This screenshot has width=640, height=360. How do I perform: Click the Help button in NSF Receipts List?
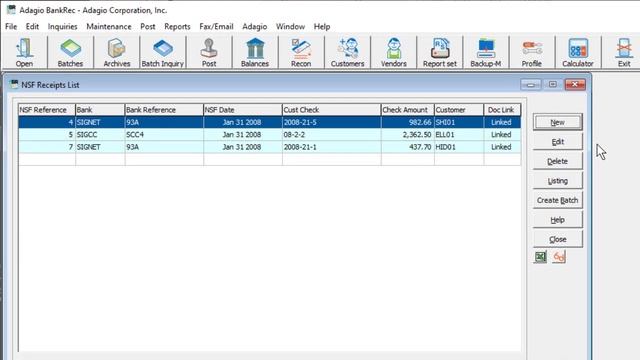[558, 220]
